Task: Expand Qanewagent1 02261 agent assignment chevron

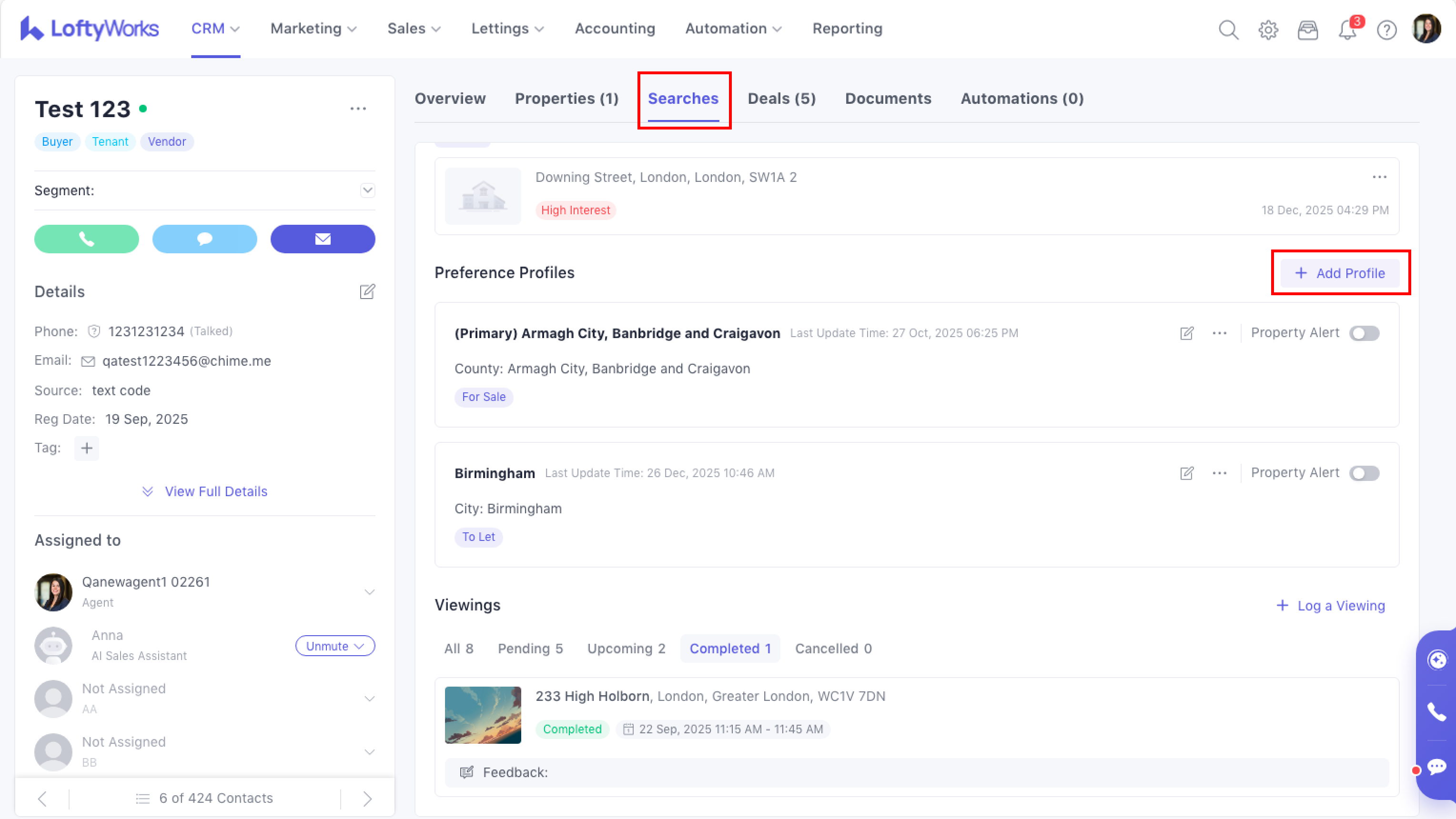Action: pyautogui.click(x=370, y=592)
